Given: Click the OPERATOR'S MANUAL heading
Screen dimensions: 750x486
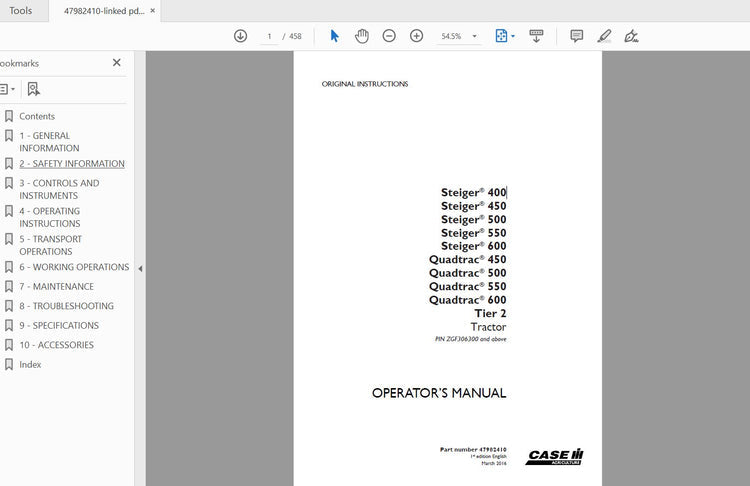Looking at the screenshot, I should tap(439, 393).
